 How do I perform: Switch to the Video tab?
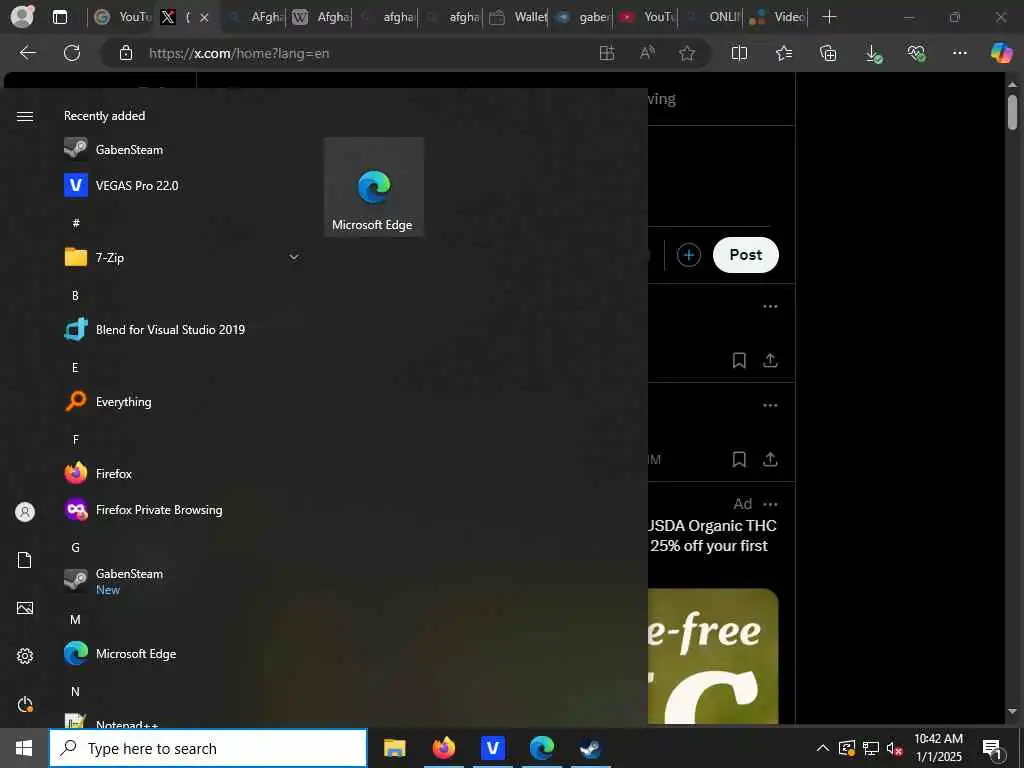776,17
